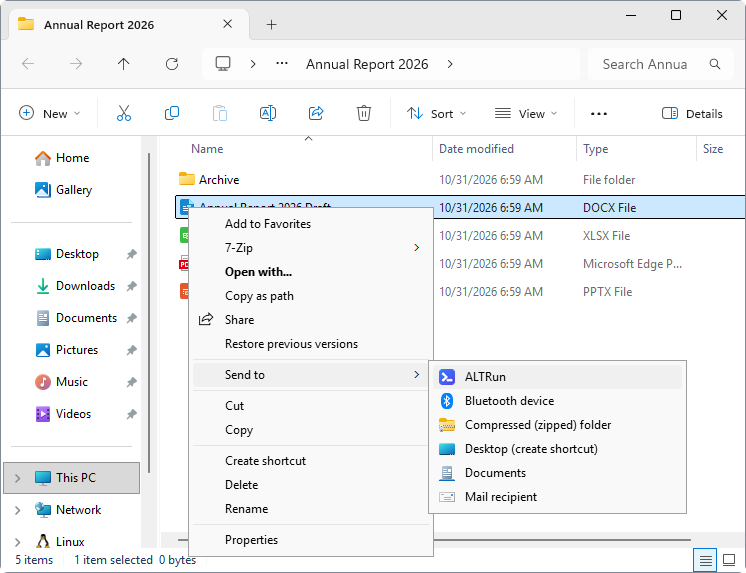Add a new tab
The width and height of the screenshot is (746, 573).
[x=271, y=25]
